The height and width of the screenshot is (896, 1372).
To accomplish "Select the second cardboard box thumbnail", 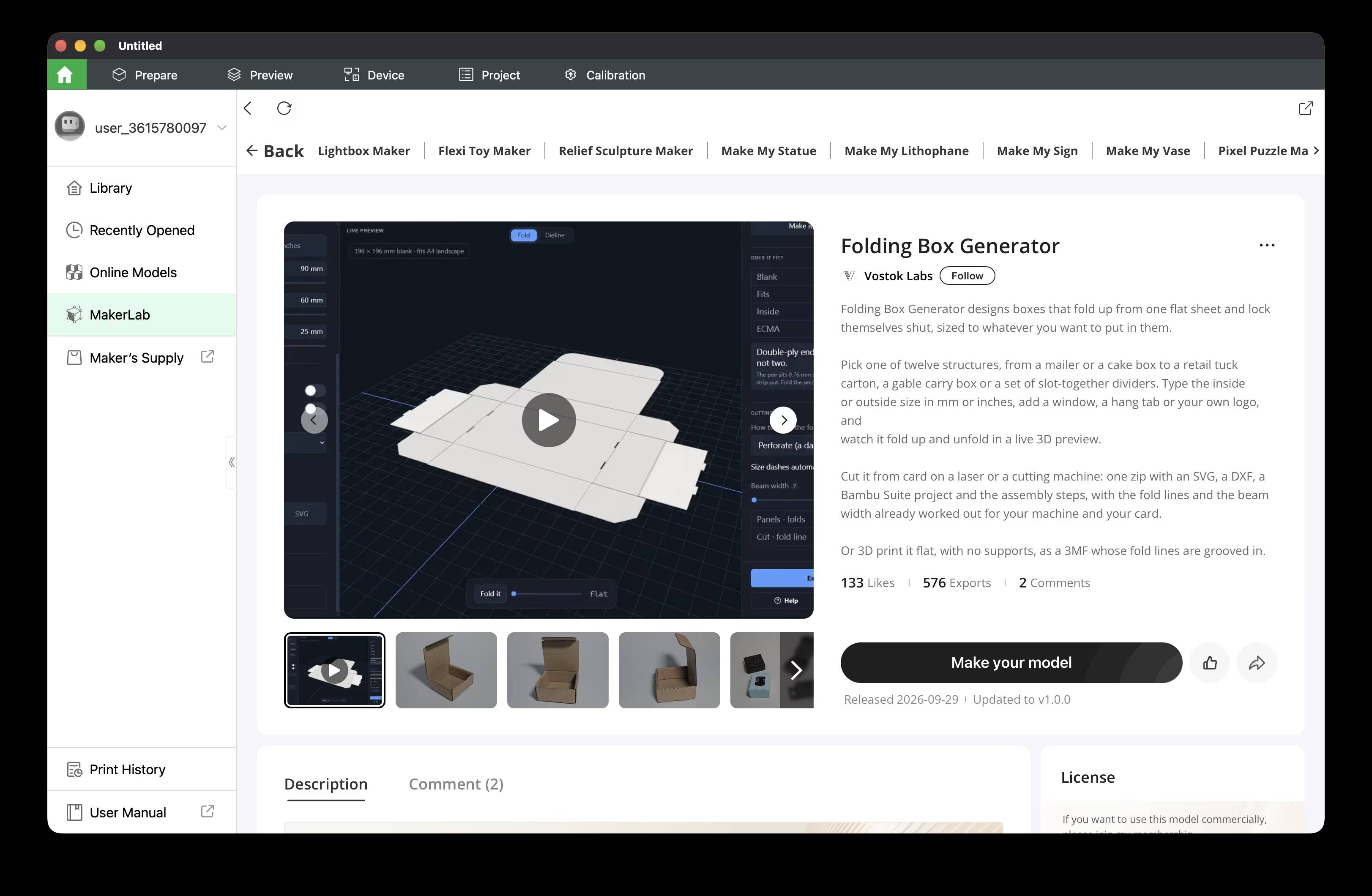I will coord(558,670).
